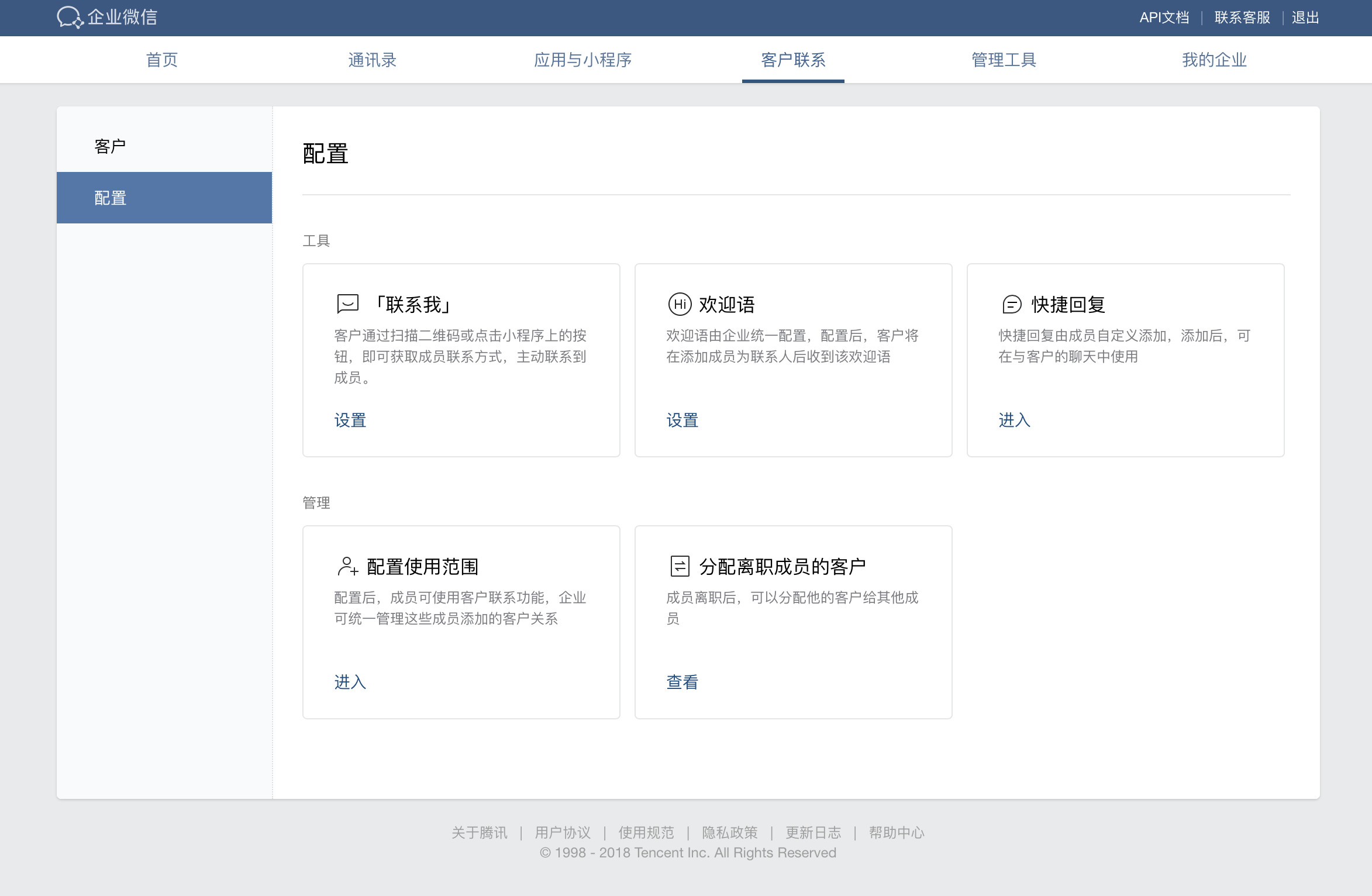Click the 企业微信 logo icon
Viewport: 1372px width, 896px height.
pyautogui.click(x=70, y=17)
